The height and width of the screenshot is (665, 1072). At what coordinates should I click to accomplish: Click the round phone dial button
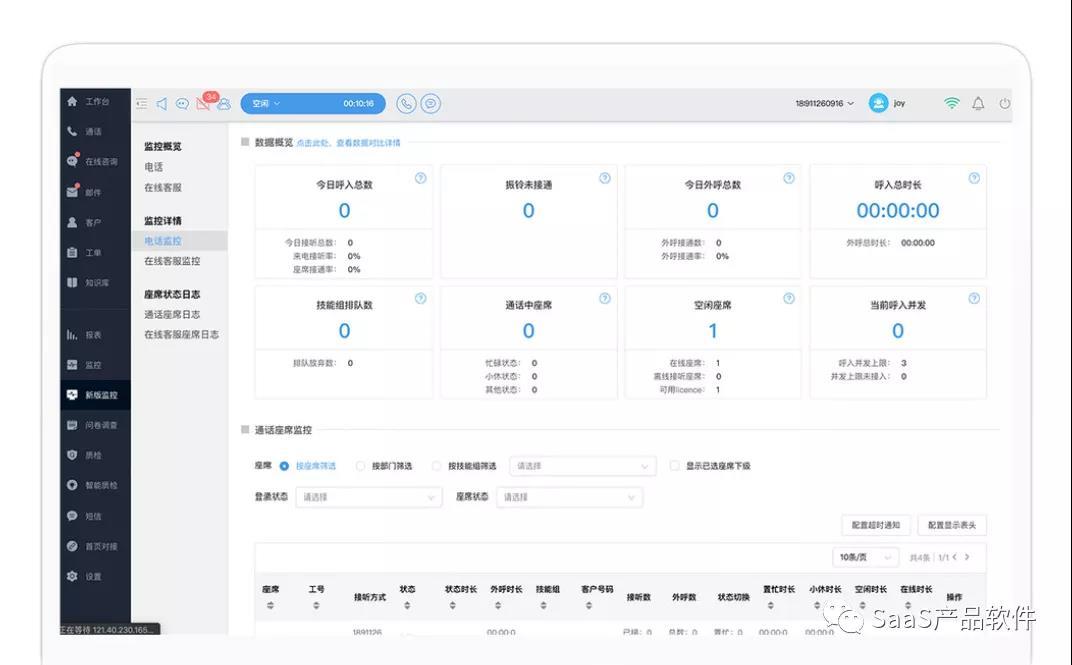click(406, 104)
